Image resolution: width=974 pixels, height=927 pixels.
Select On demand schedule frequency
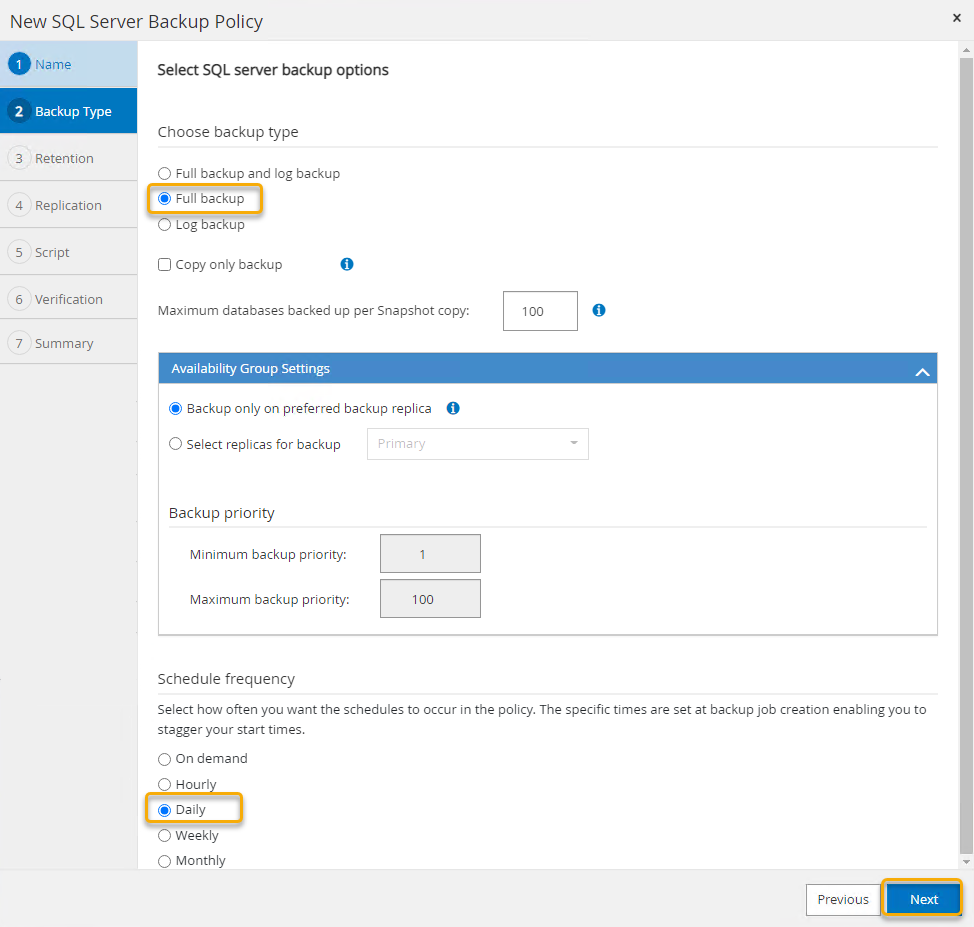coord(163,759)
